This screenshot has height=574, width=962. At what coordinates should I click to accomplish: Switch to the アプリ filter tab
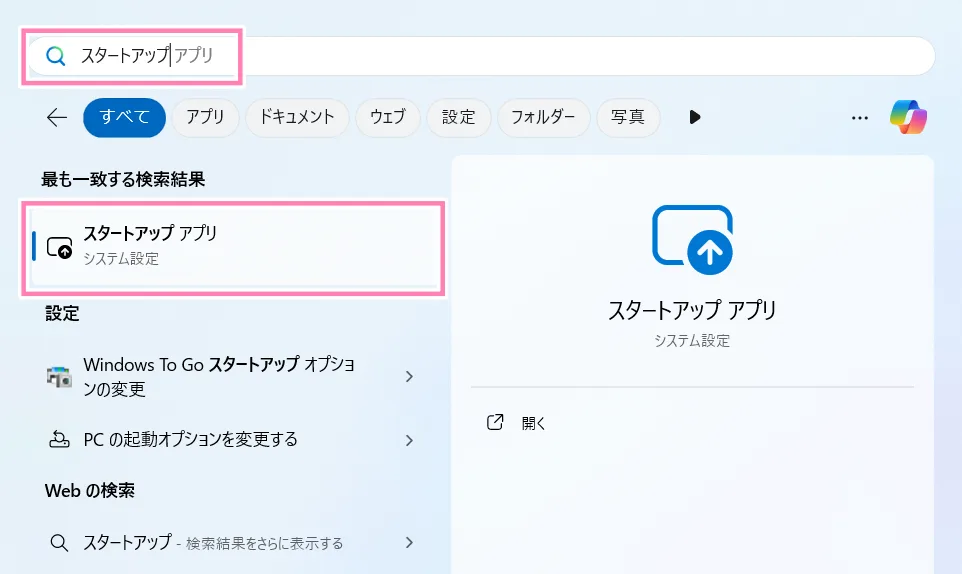click(x=205, y=117)
